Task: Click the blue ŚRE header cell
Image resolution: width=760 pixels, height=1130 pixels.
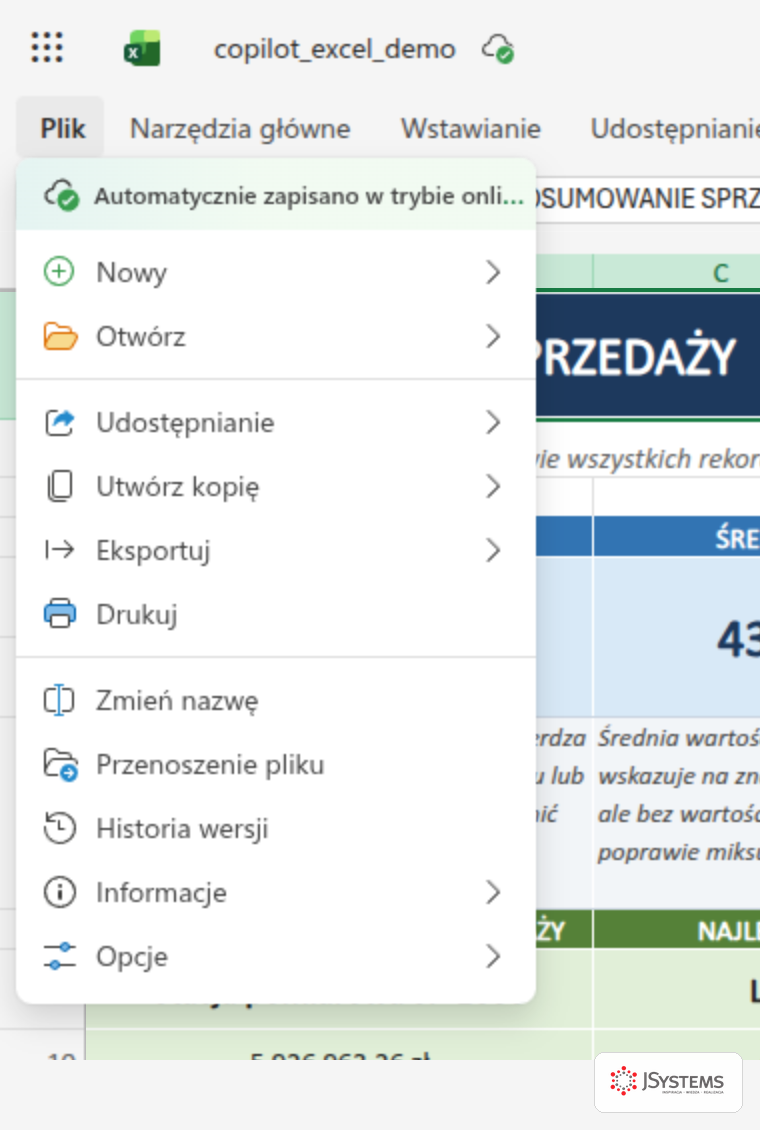Action: click(676, 537)
